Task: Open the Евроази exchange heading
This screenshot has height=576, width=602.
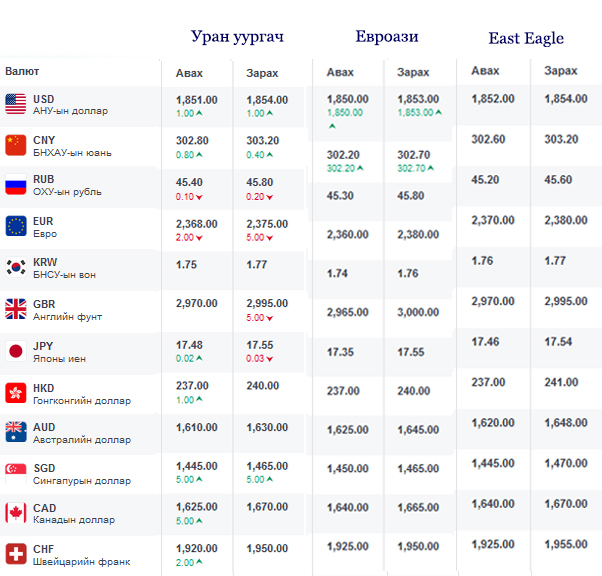Action: tap(387, 37)
